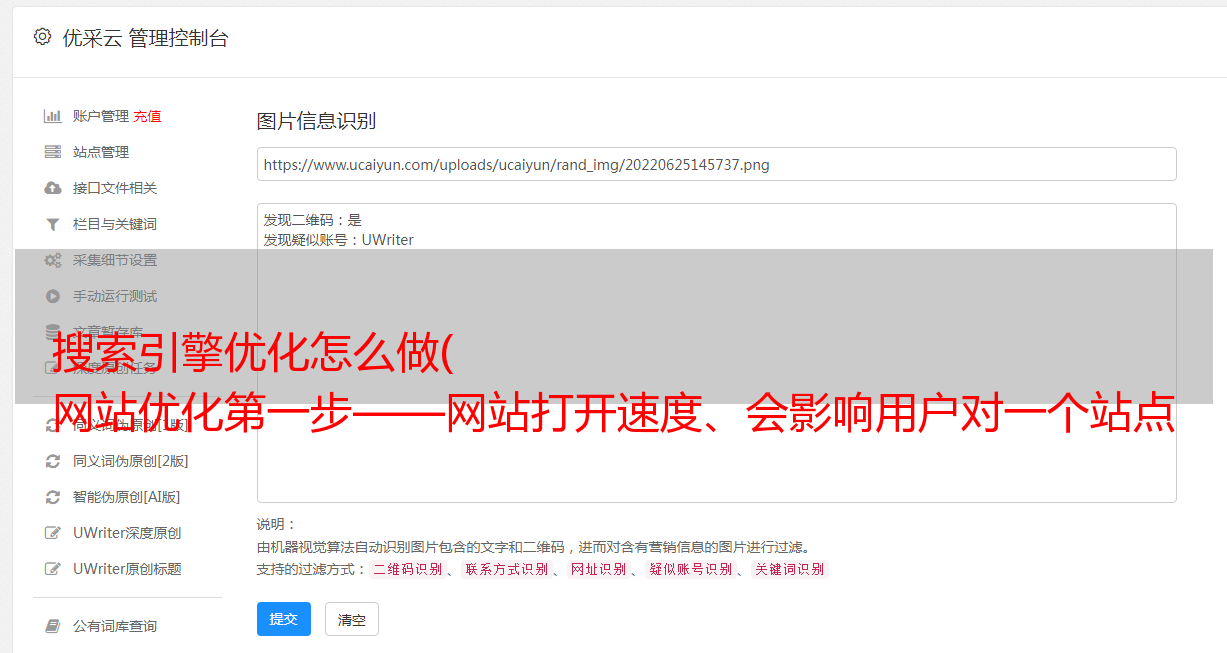Click the gear icon beside 优采云 管理控制台

tap(42, 37)
